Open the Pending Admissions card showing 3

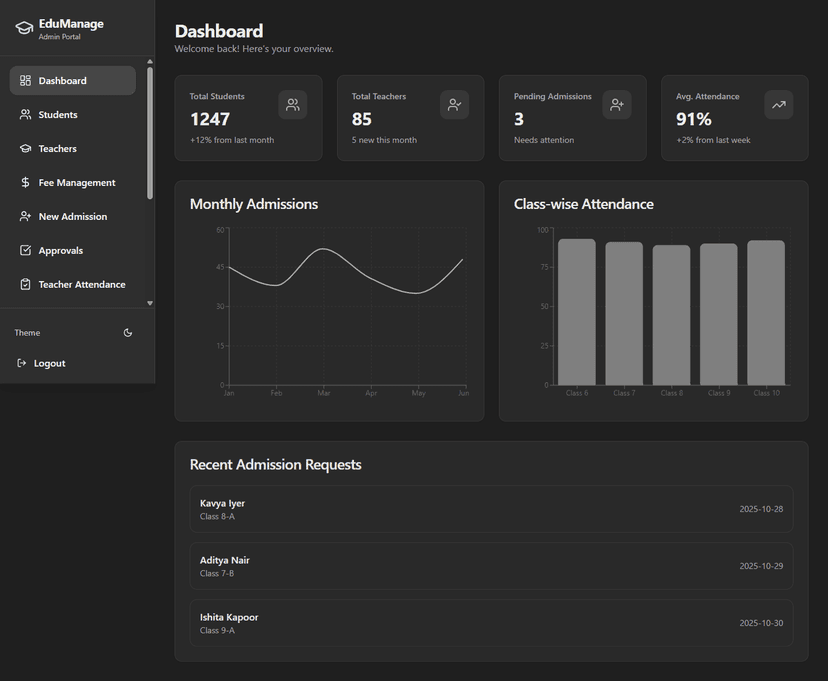click(571, 117)
